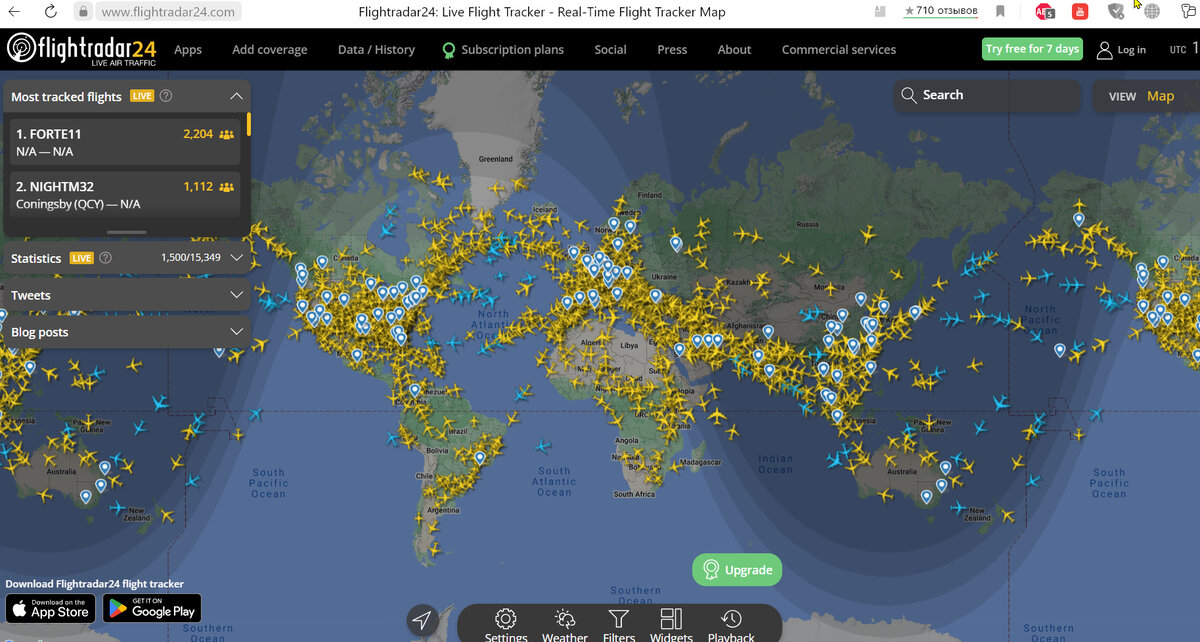The height and width of the screenshot is (642, 1200).
Task: Click the LIVE badge beside Statistics
Action: pyautogui.click(x=81, y=258)
